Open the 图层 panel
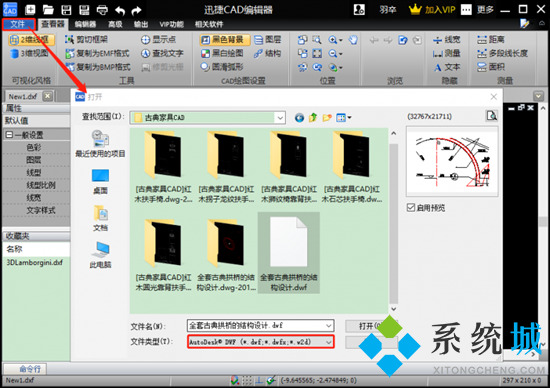 coord(268,40)
